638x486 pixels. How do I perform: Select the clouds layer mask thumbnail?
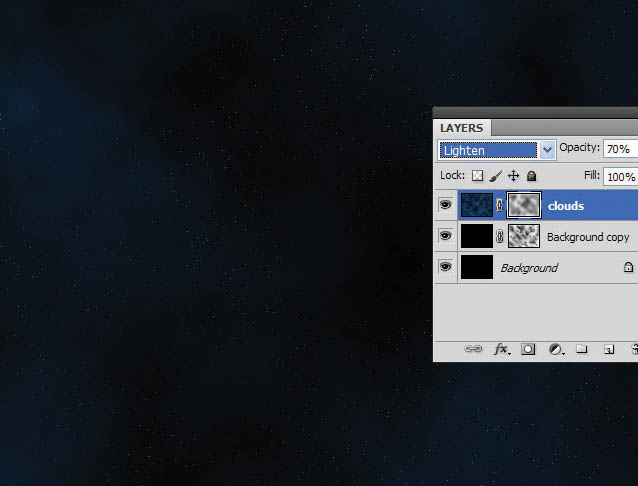pyautogui.click(x=524, y=206)
